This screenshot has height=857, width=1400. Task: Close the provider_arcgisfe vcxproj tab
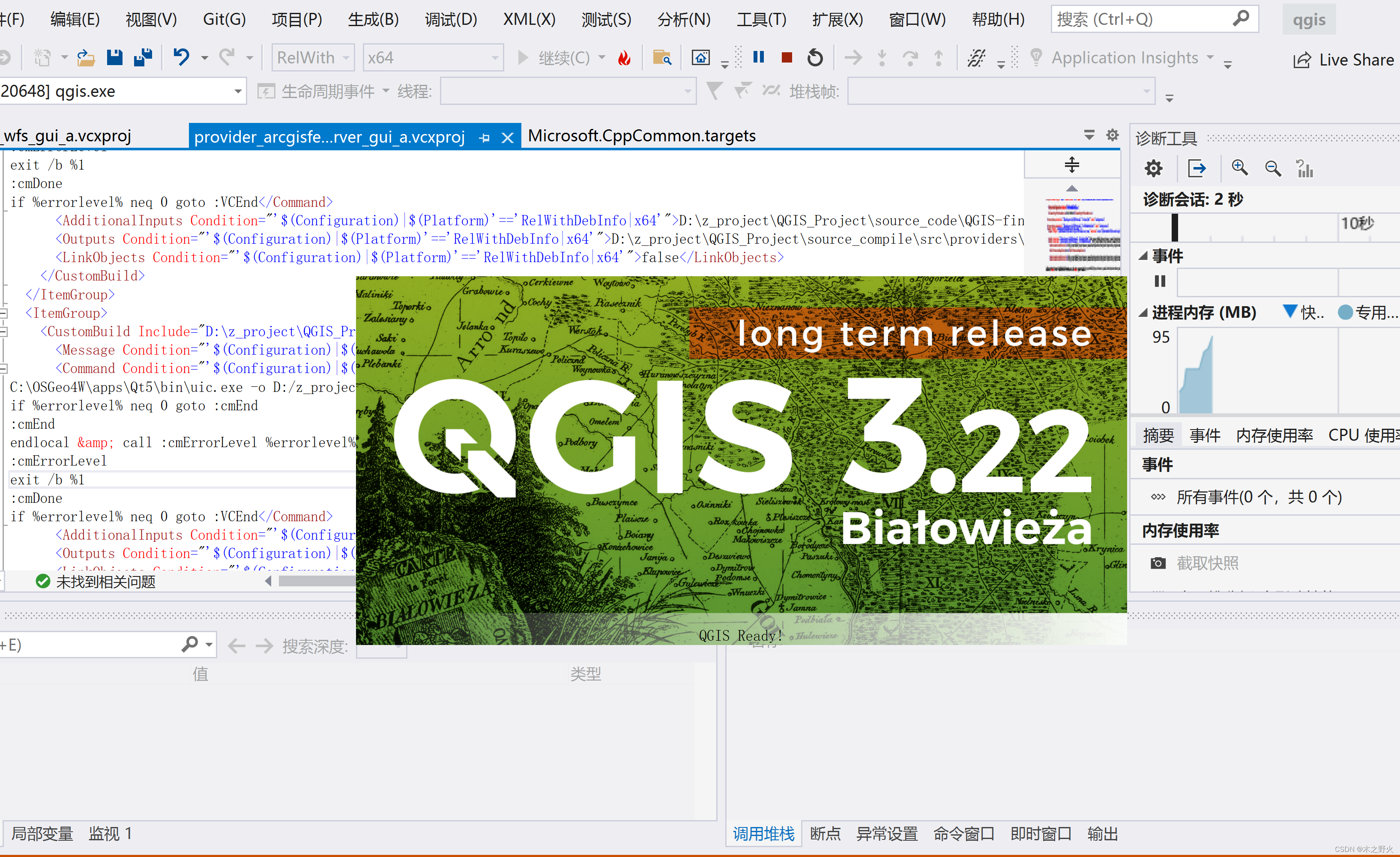[x=508, y=137]
